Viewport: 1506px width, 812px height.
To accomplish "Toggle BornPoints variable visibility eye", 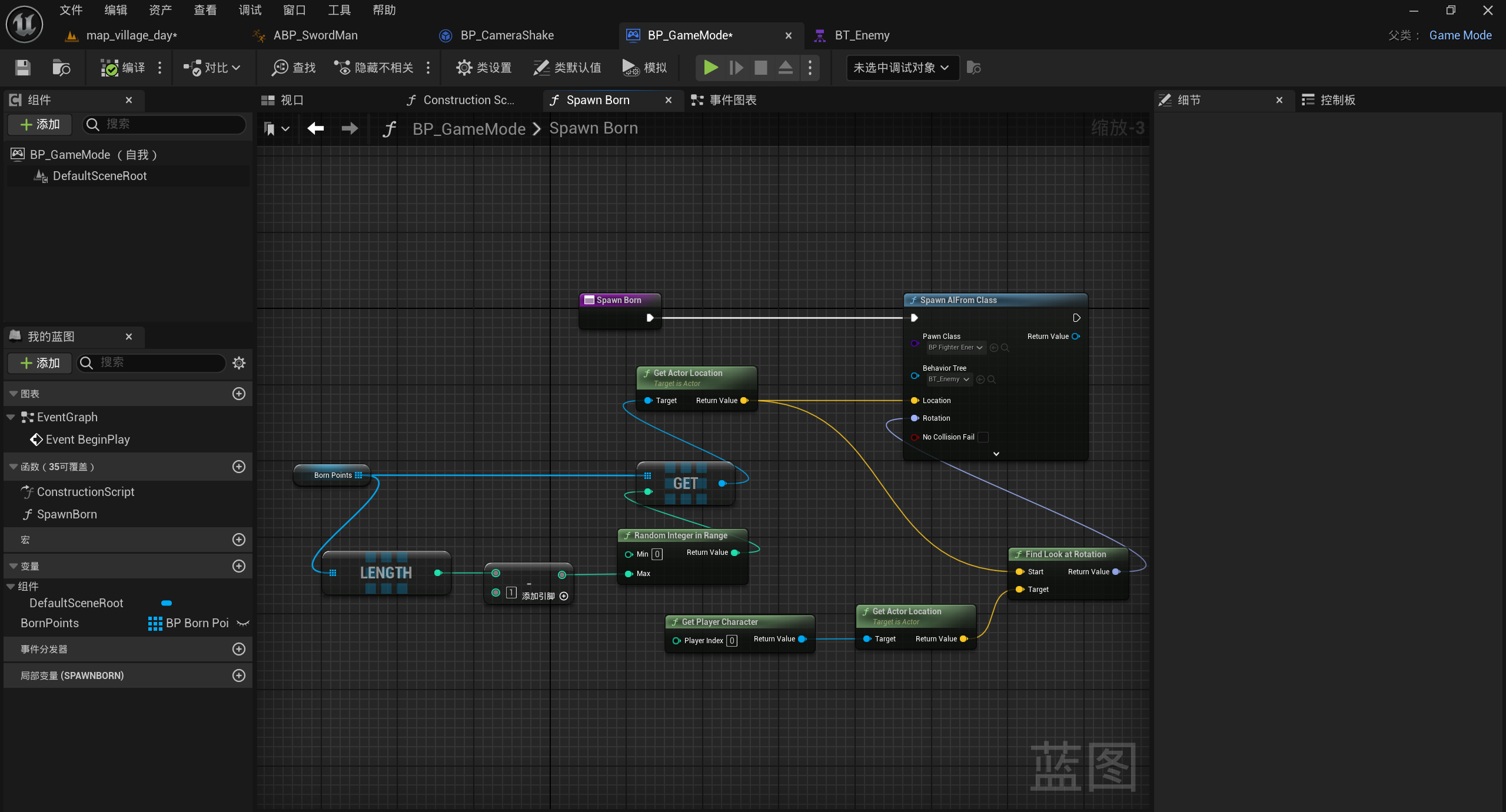I will (242, 623).
